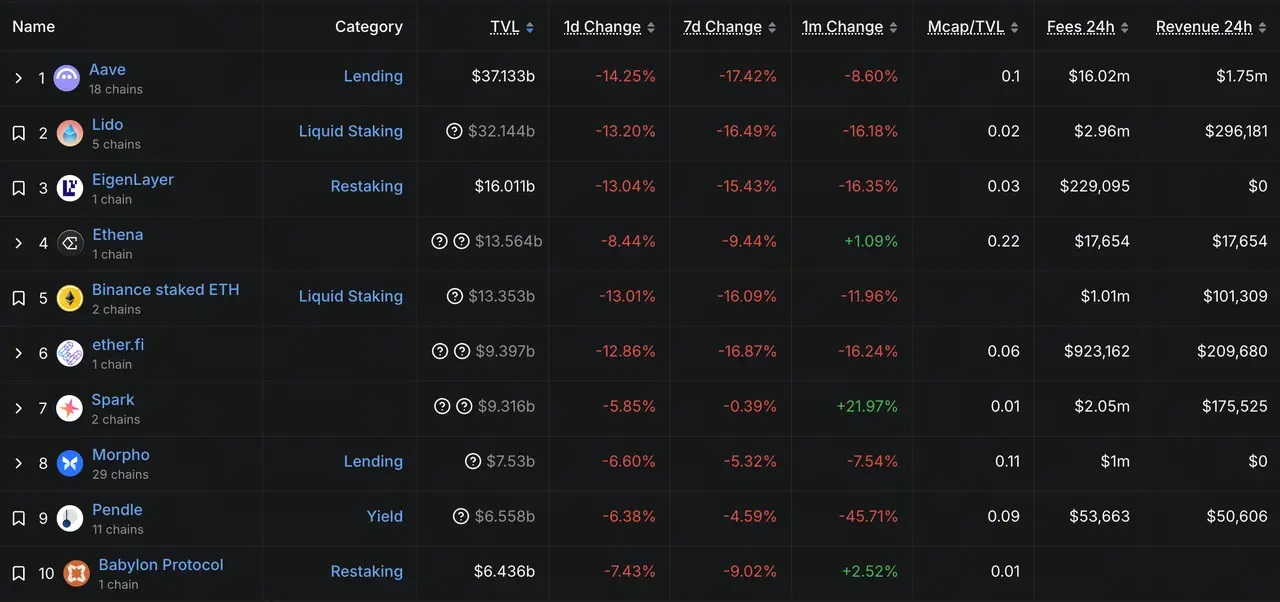Click the EigenLayer logo icon
This screenshot has height=602, width=1280.
tap(70, 188)
